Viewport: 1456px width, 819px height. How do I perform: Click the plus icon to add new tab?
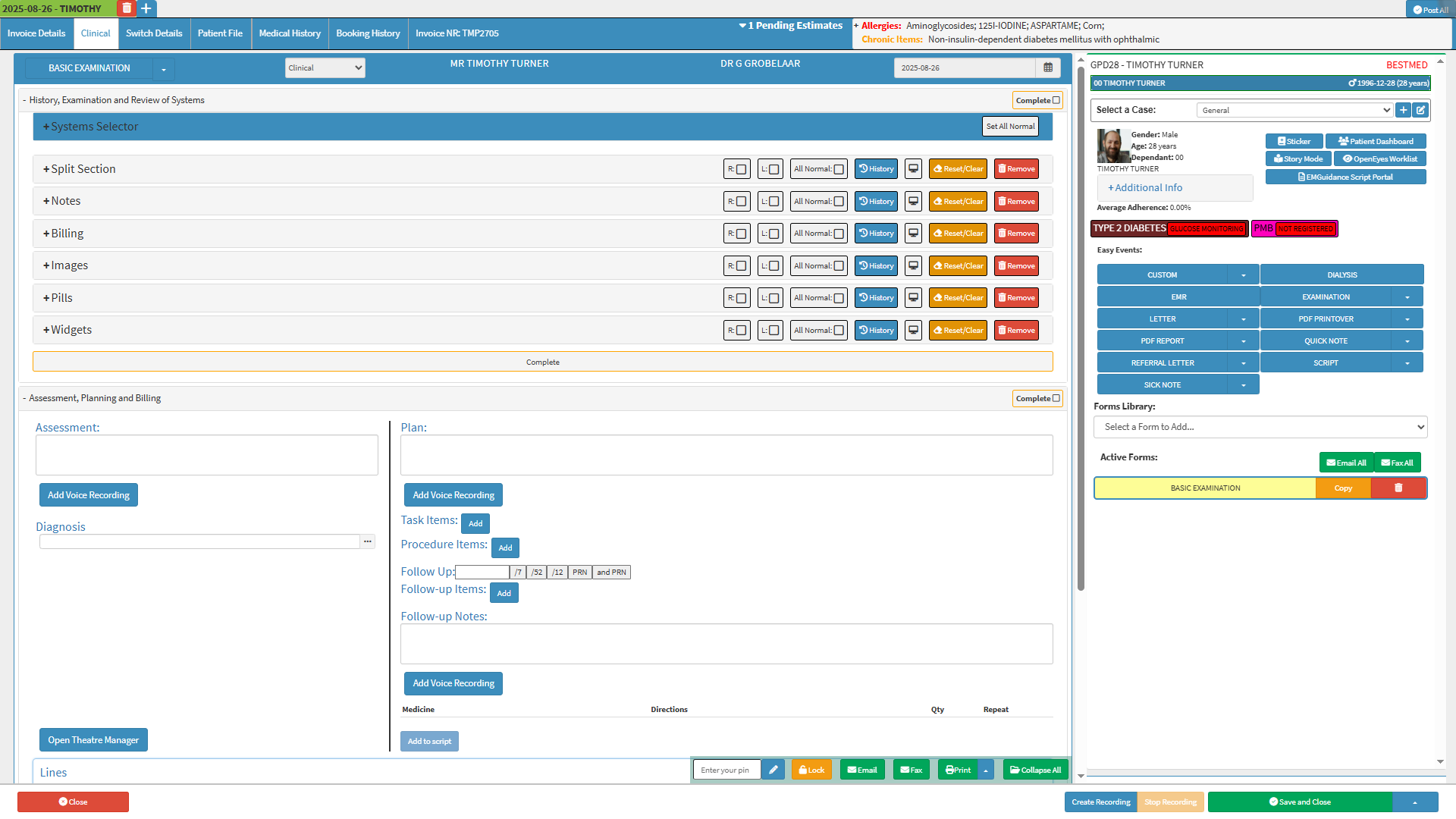[146, 8]
